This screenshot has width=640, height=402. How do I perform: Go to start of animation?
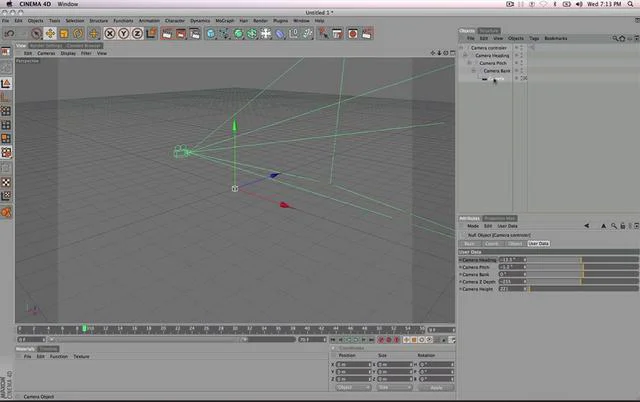pos(333,340)
